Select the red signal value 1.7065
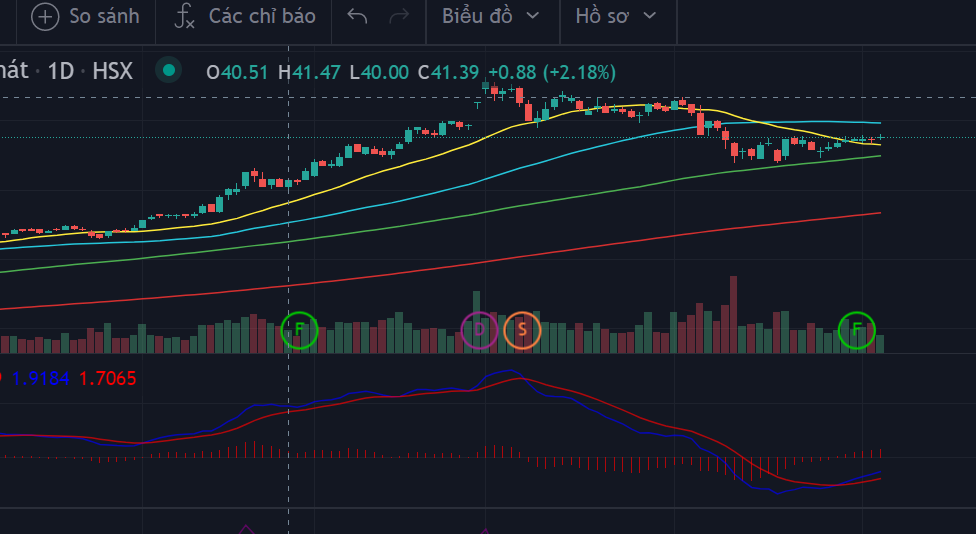The height and width of the screenshot is (534, 976). (108, 379)
